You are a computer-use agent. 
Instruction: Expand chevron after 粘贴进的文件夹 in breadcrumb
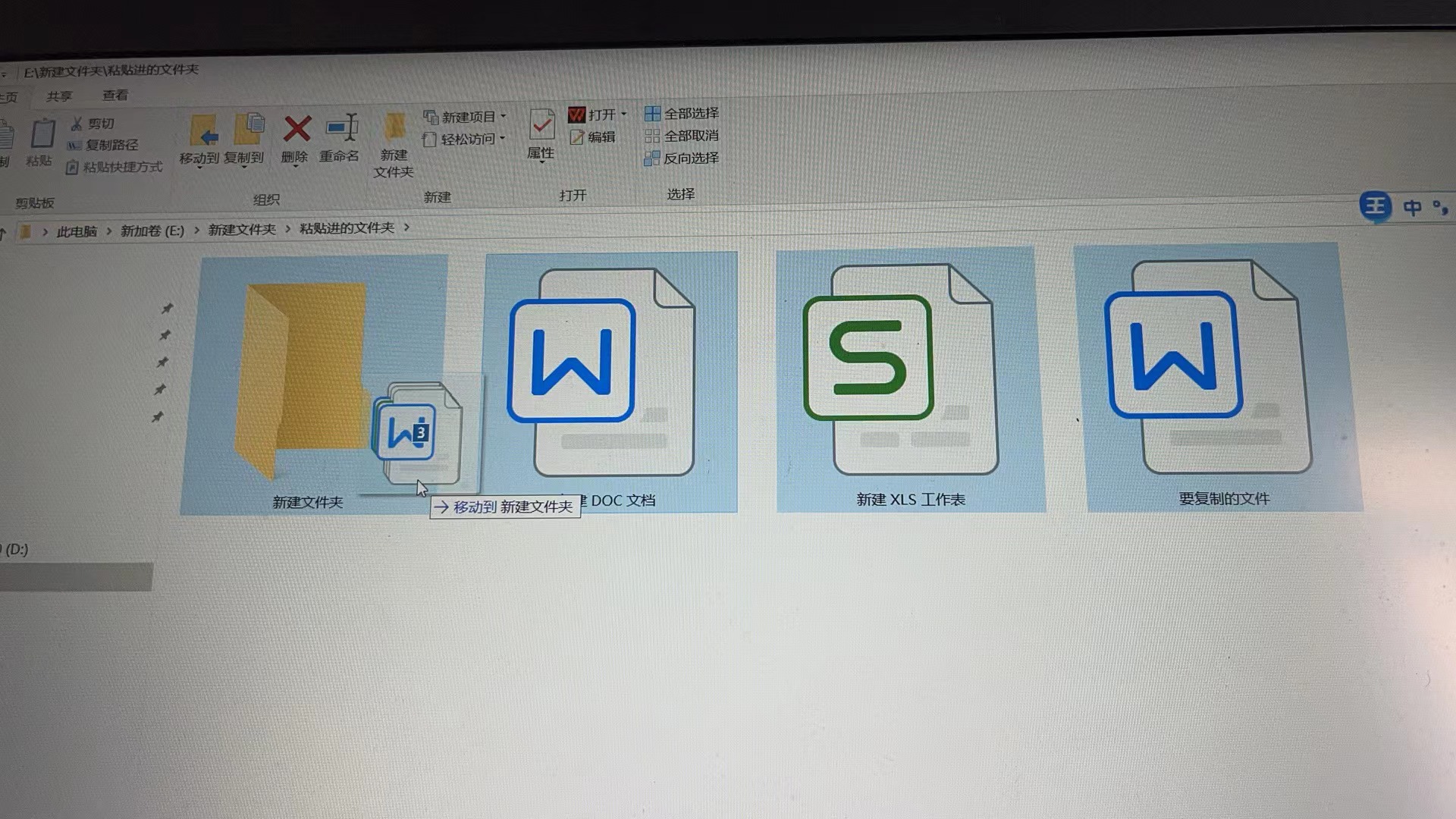[407, 227]
